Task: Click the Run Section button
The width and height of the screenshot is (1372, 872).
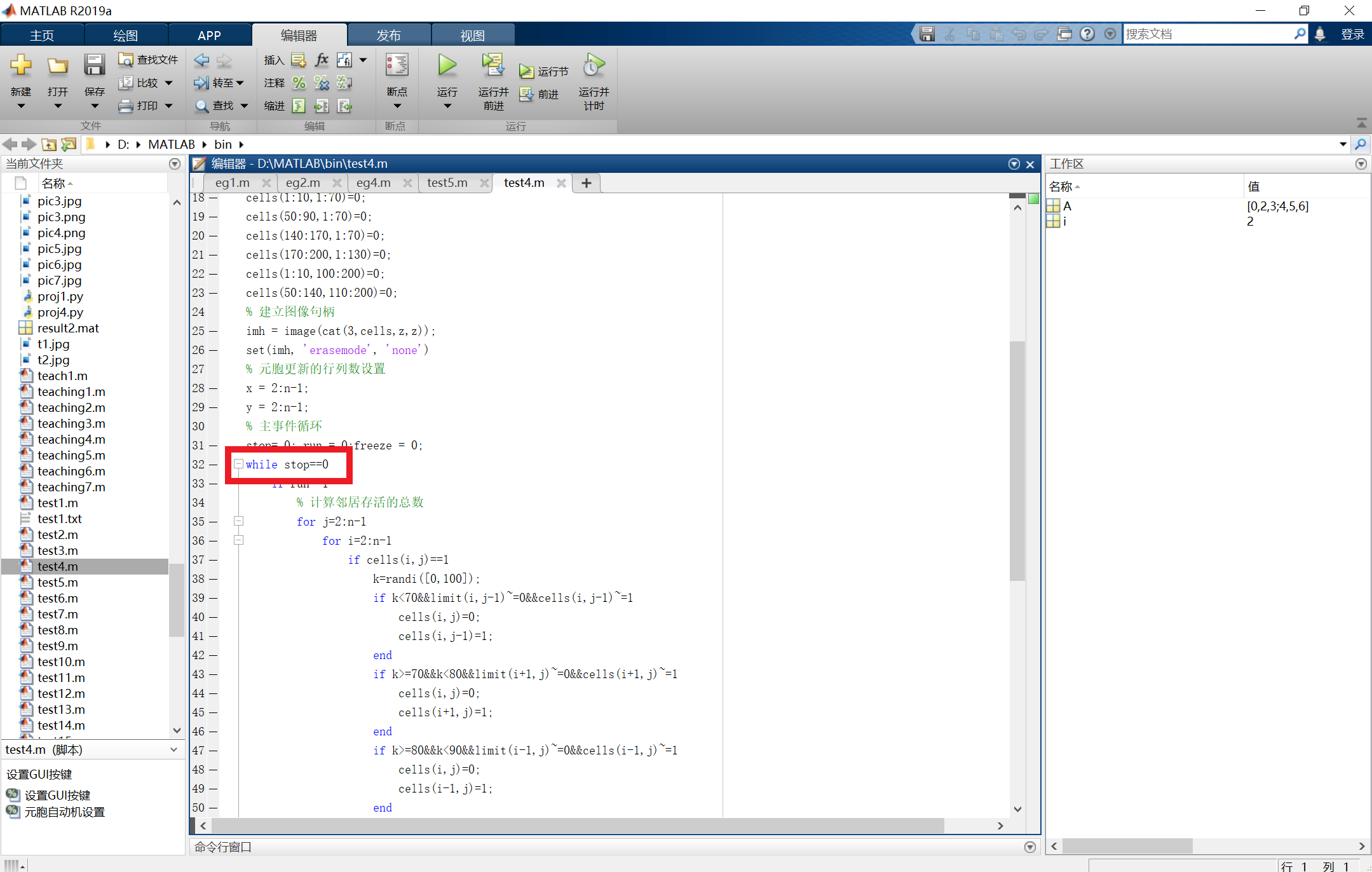Action: click(544, 71)
